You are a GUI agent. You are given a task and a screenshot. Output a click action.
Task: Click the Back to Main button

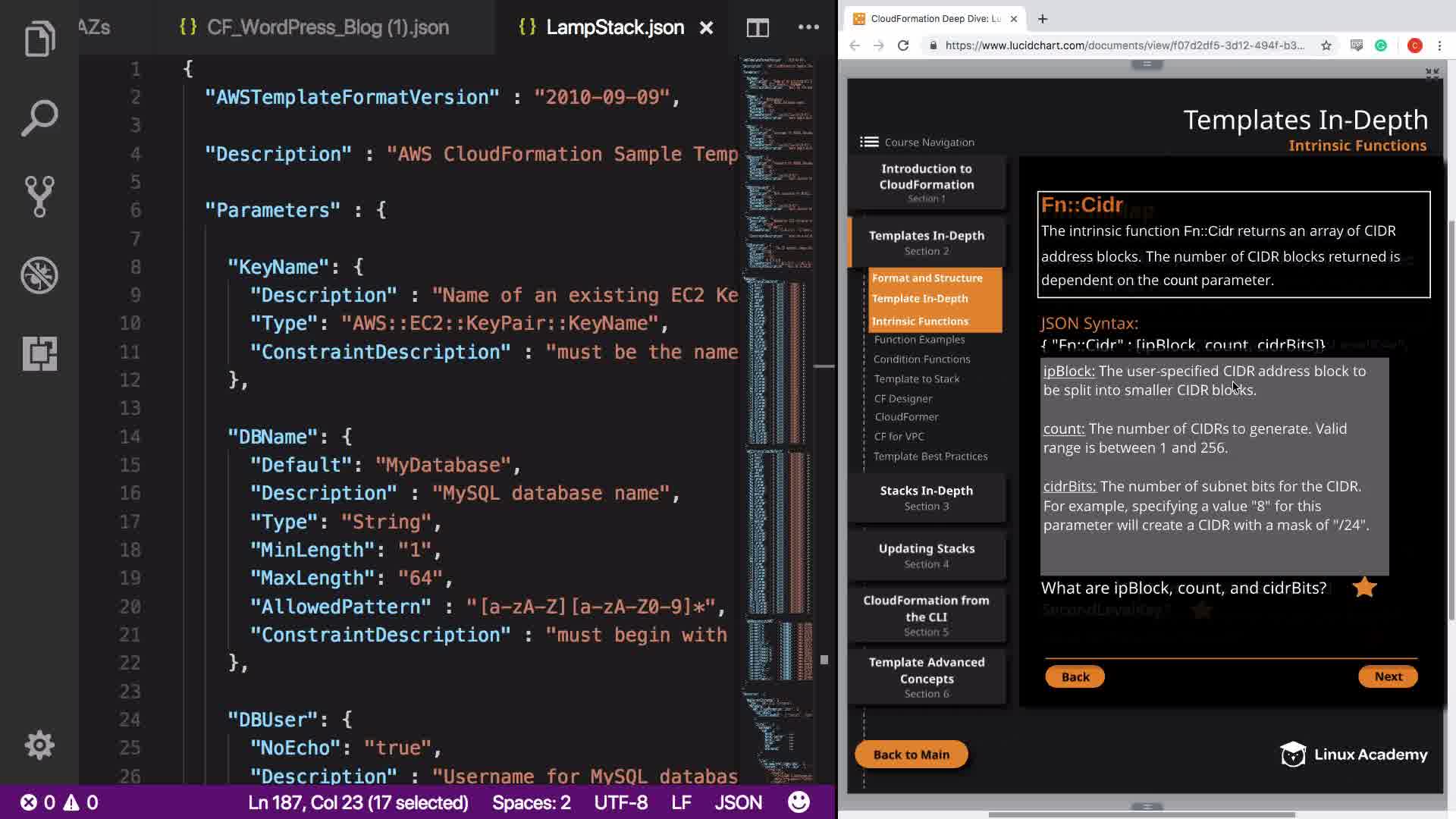pyautogui.click(x=911, y=755)
